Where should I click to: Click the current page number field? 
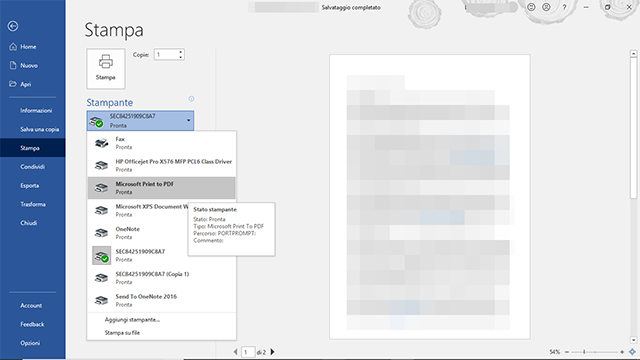tap(248, 352)
